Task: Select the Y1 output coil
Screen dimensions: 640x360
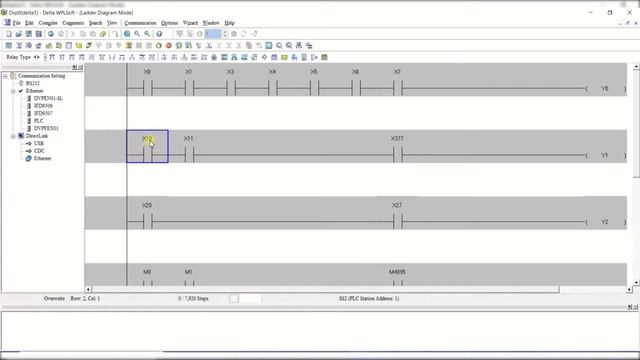Action: tap(605, 155)
